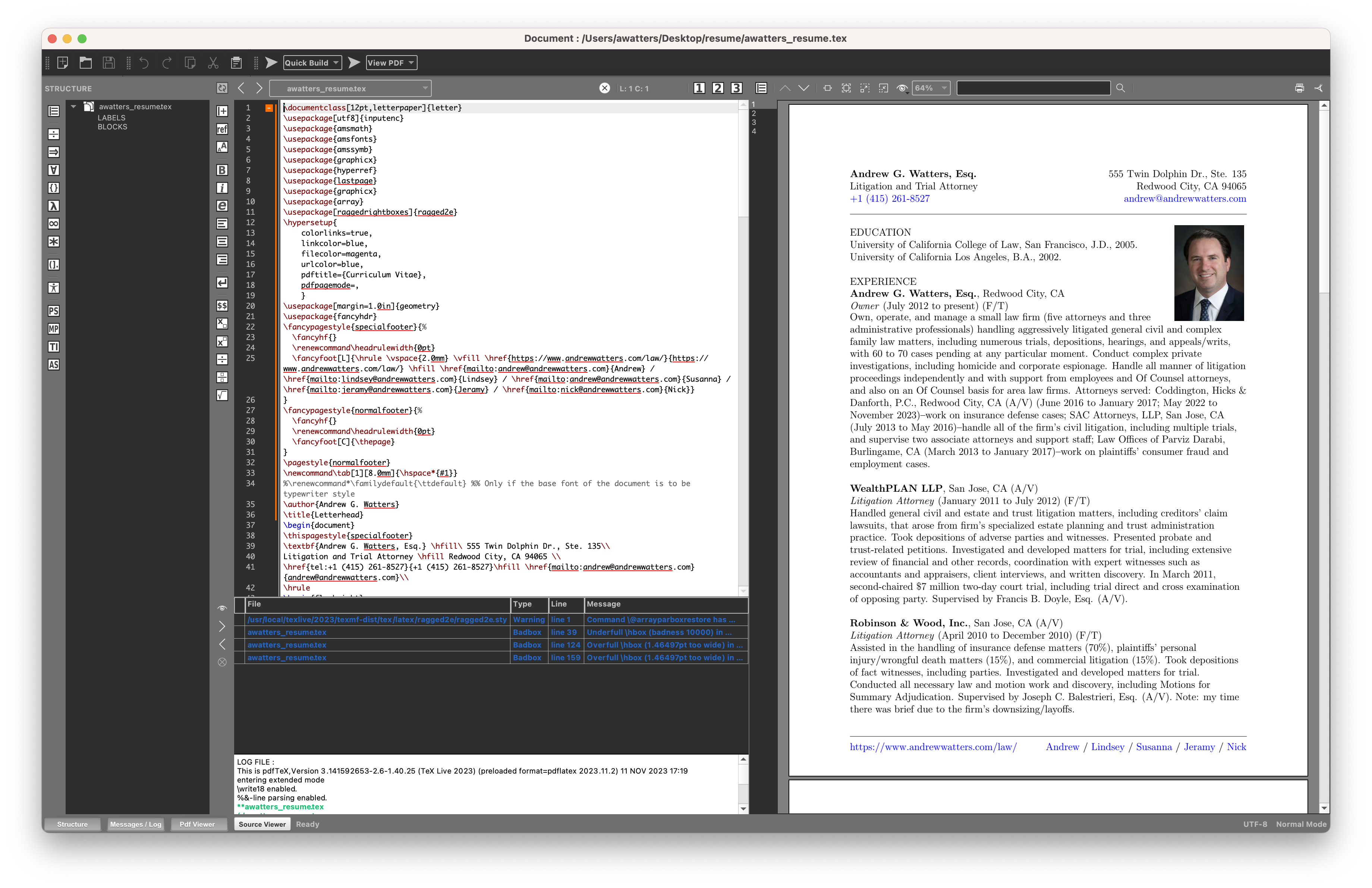The height and width of the screenshot is (888, 1372).
Task: Open miscellaneous symbols (∀) panel
Action: click(x=54, y=170)
